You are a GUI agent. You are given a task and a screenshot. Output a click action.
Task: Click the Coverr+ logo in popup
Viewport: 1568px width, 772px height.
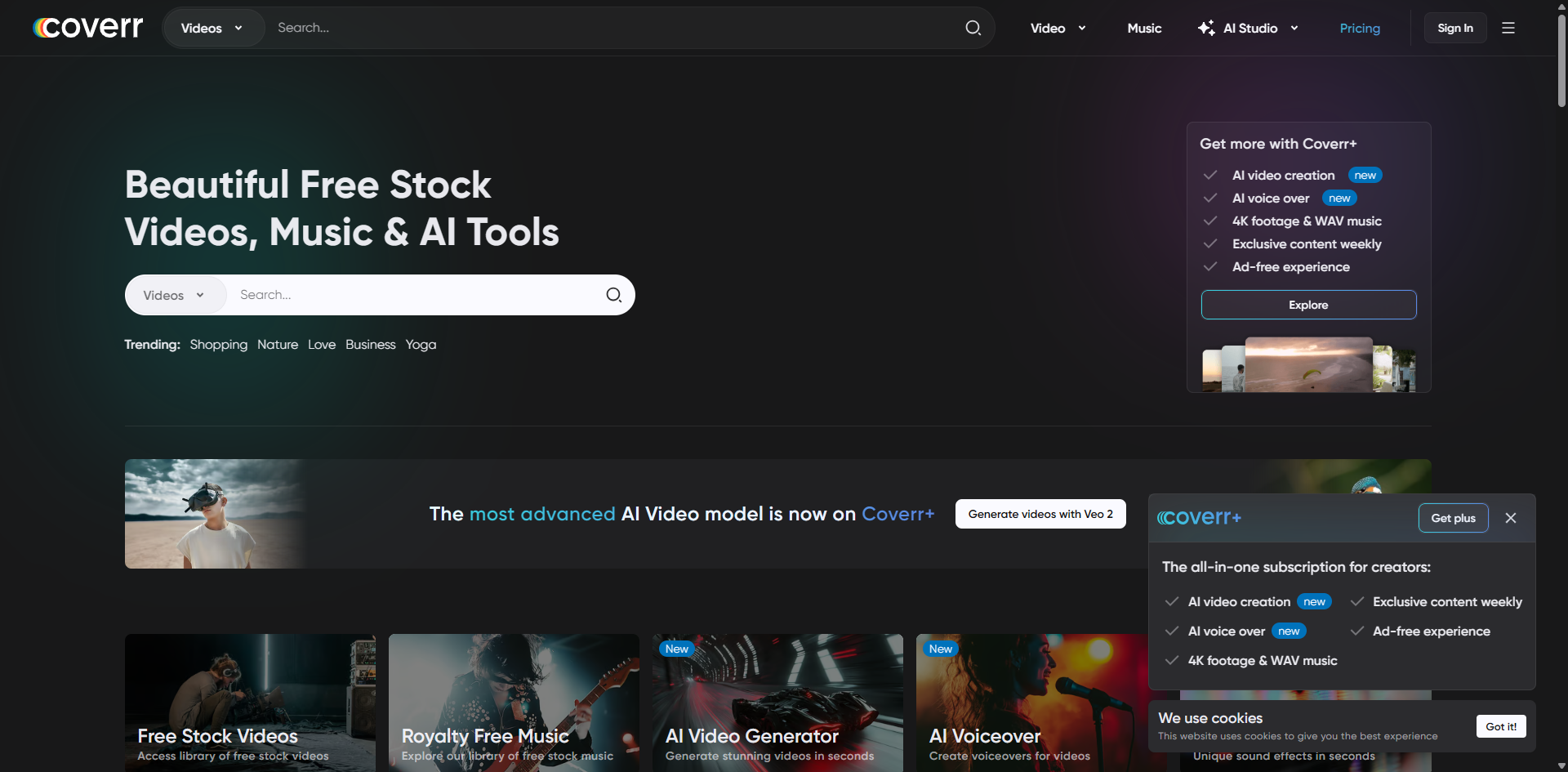1199,518
